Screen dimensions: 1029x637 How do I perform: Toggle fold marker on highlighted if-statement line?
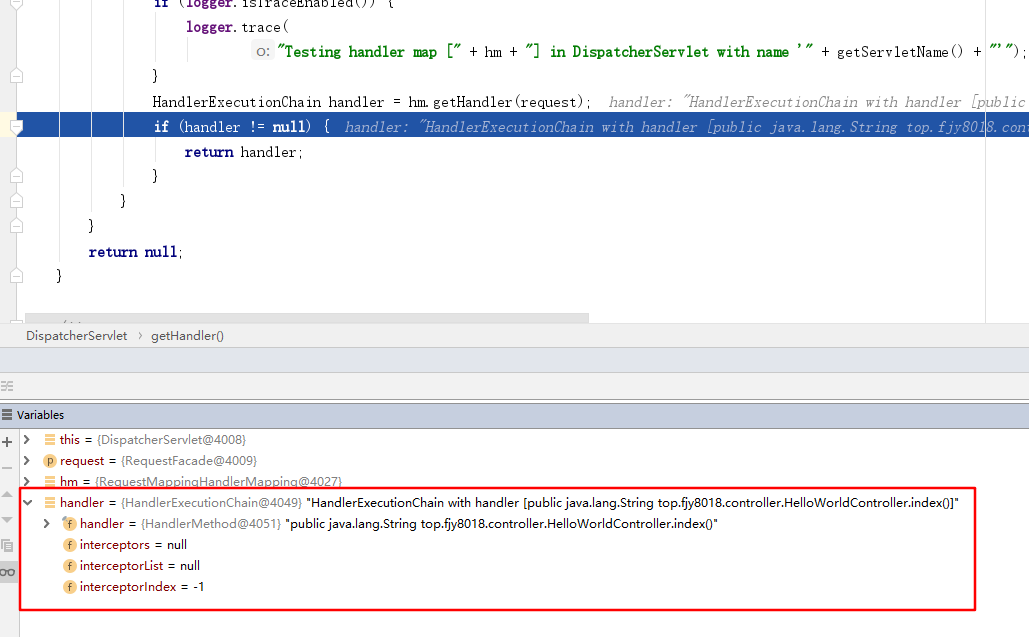(16, 127)
